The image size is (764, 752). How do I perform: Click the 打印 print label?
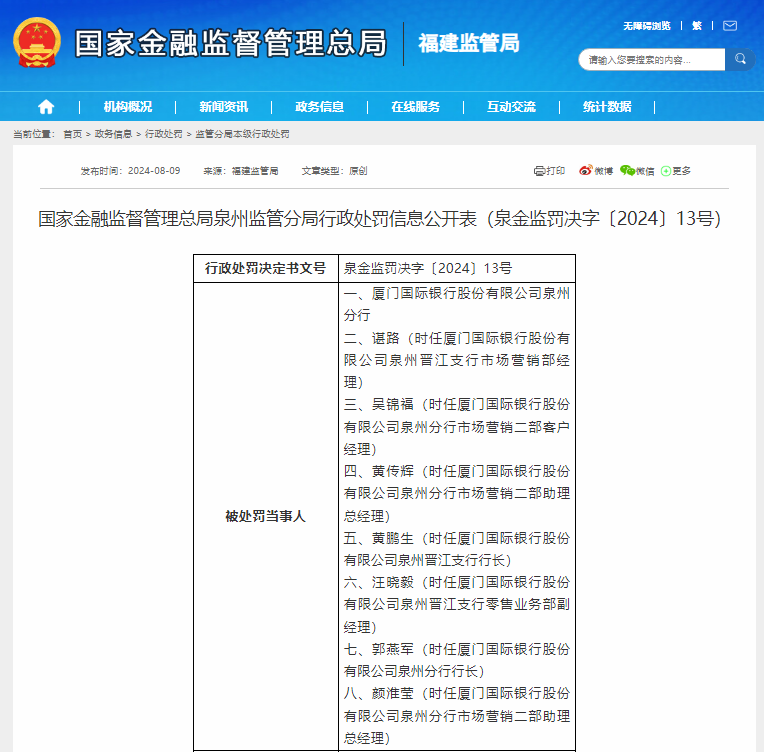[555, 171]
